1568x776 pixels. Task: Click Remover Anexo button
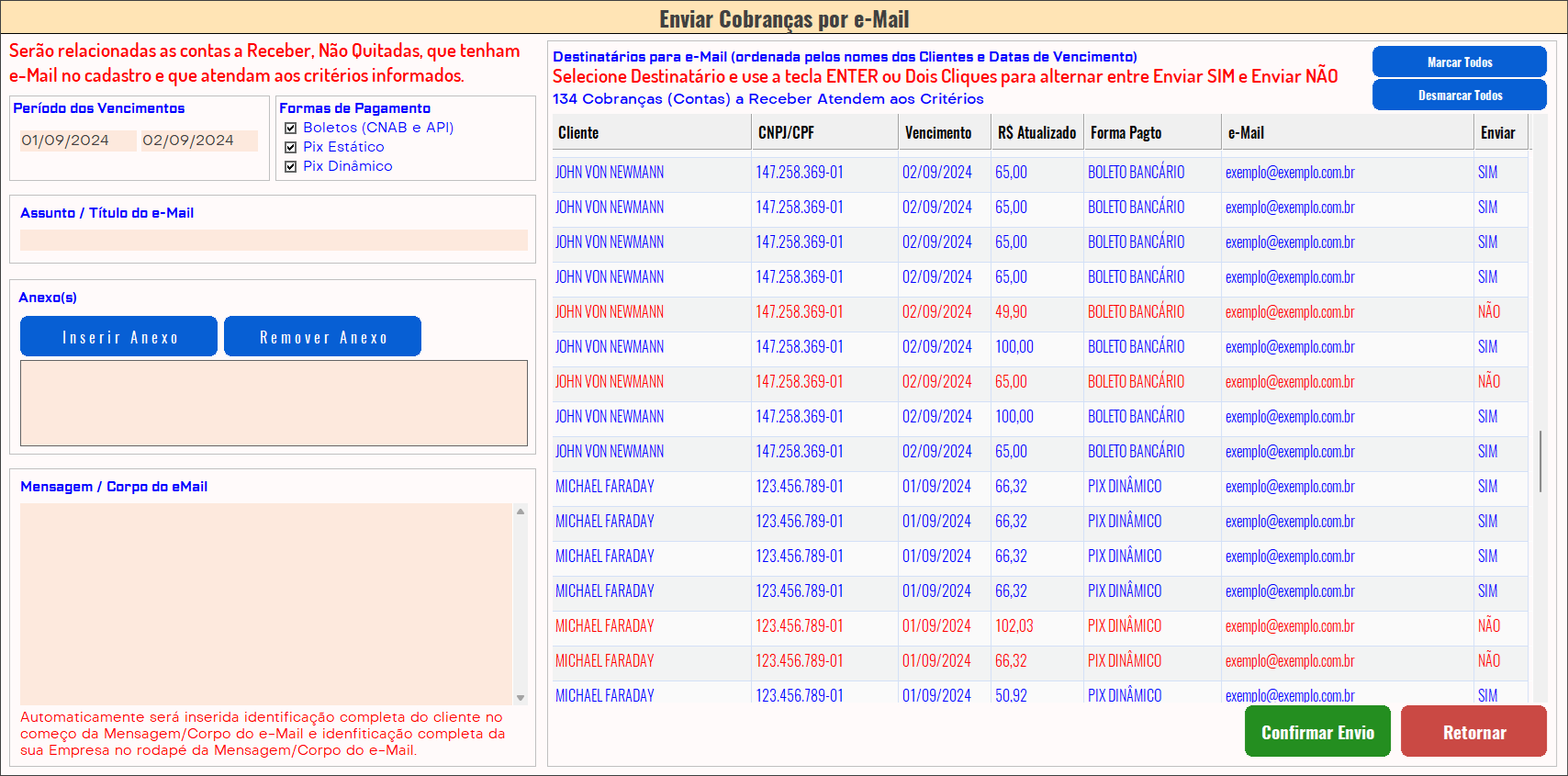(323, 336)
